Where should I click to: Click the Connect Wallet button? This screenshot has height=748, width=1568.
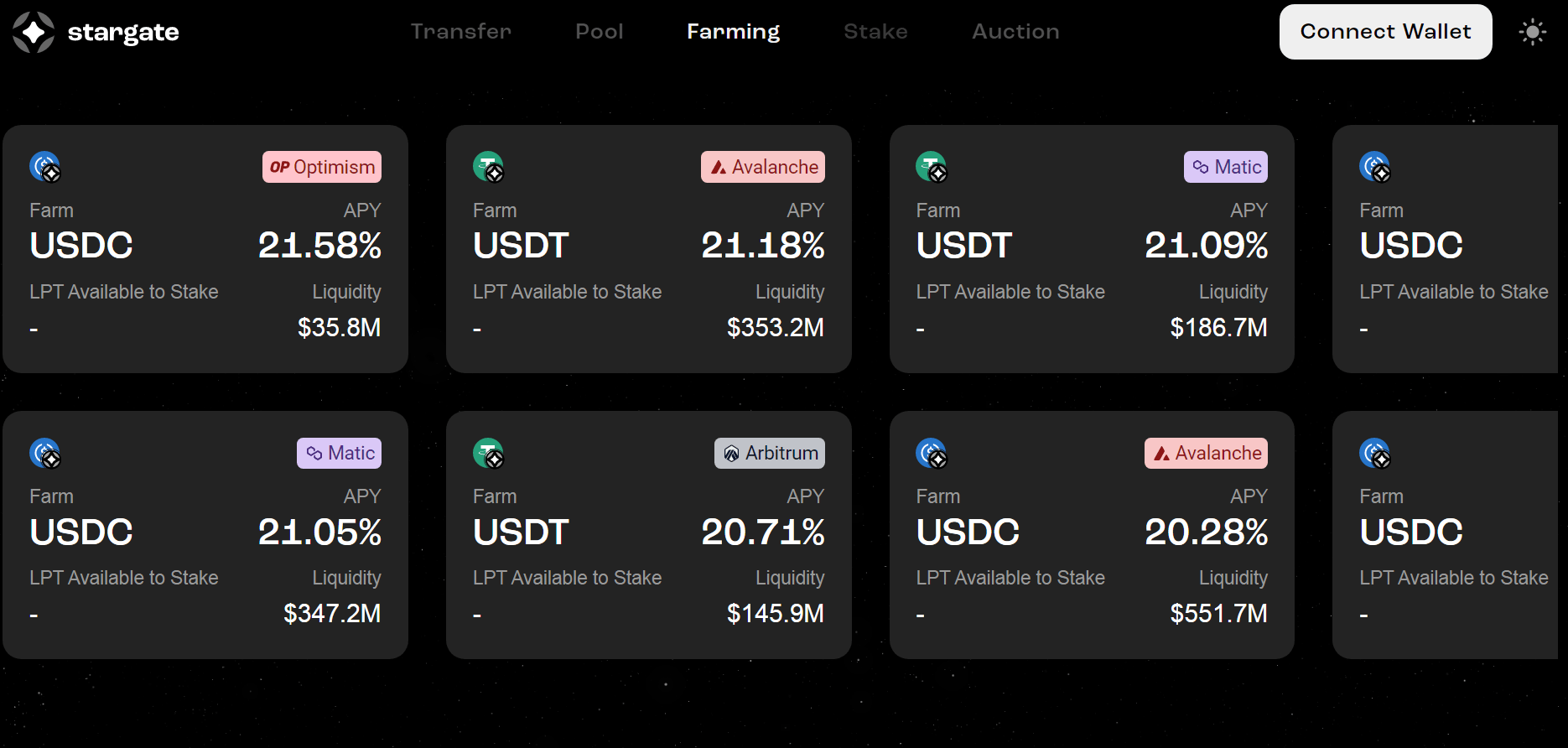(1385, 31)
